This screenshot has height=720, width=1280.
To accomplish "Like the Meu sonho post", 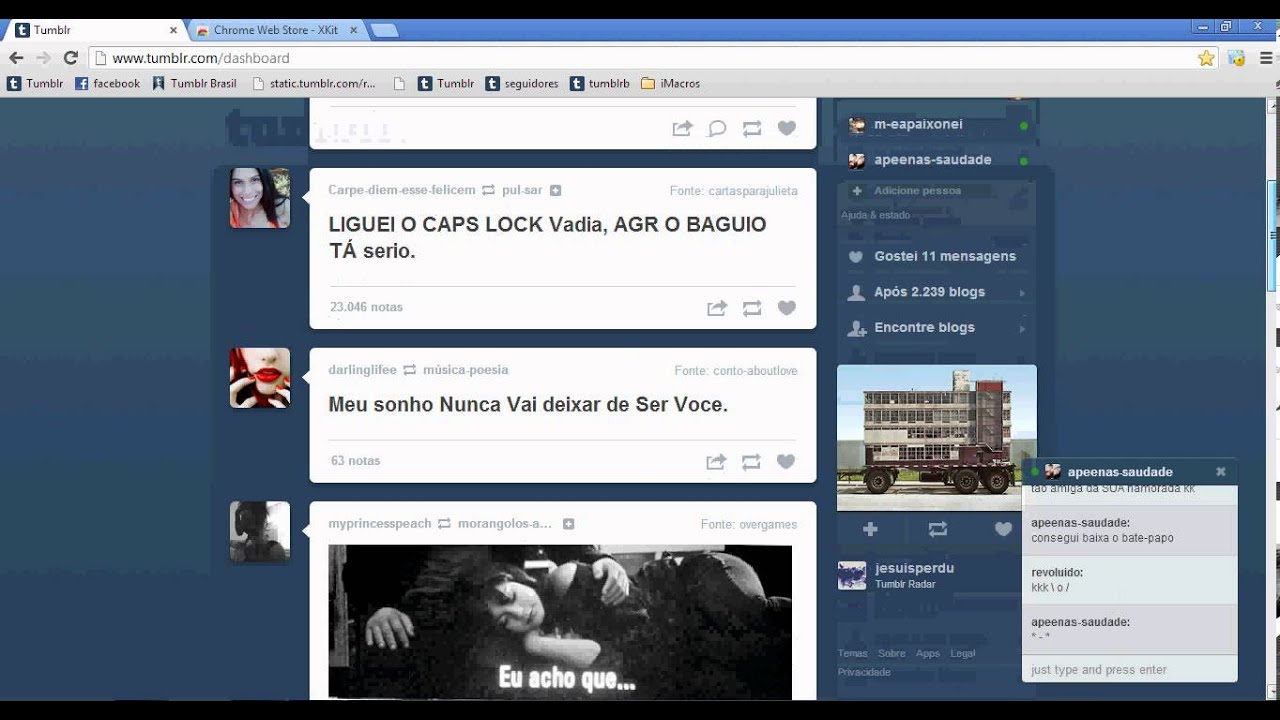I will [786, 461].
